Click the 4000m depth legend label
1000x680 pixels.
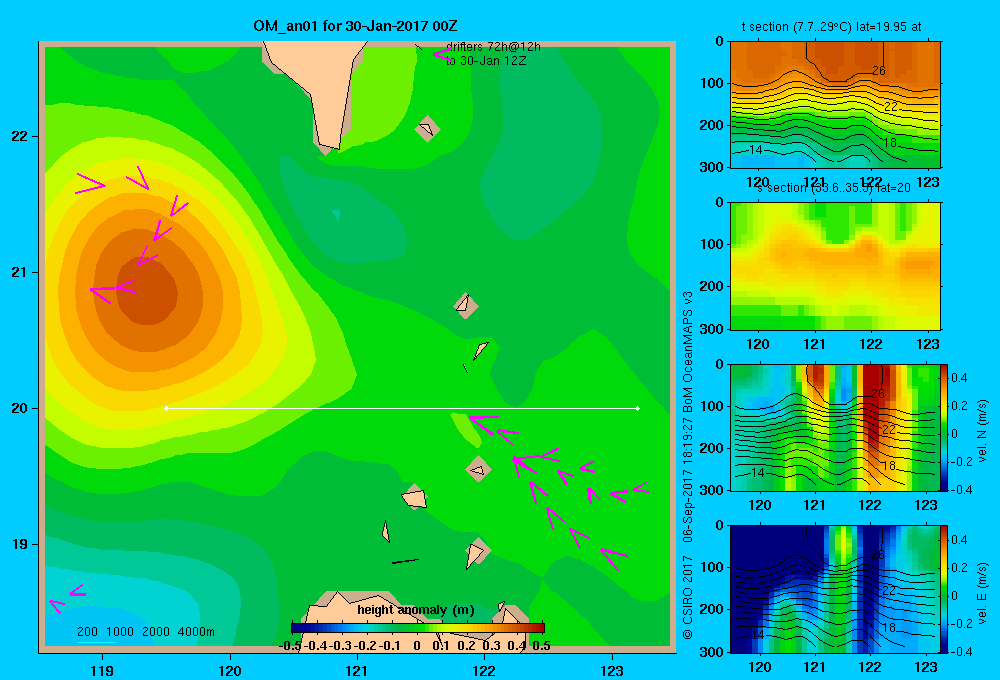[196, 632]
